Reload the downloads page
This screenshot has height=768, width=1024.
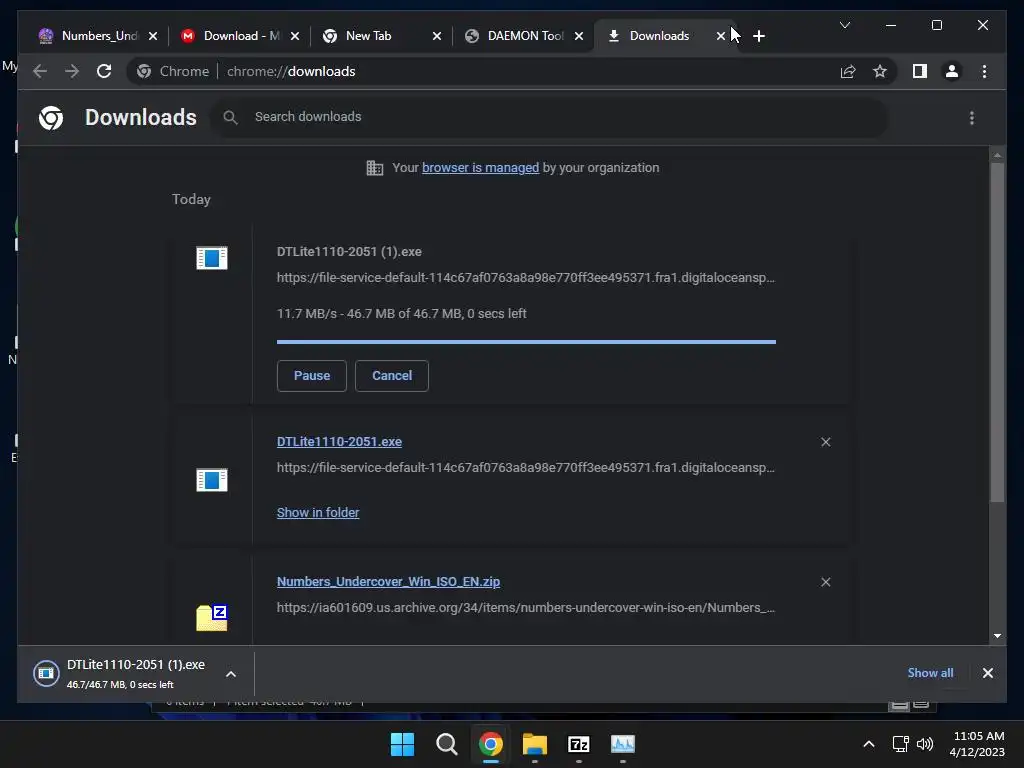[104, 71]
